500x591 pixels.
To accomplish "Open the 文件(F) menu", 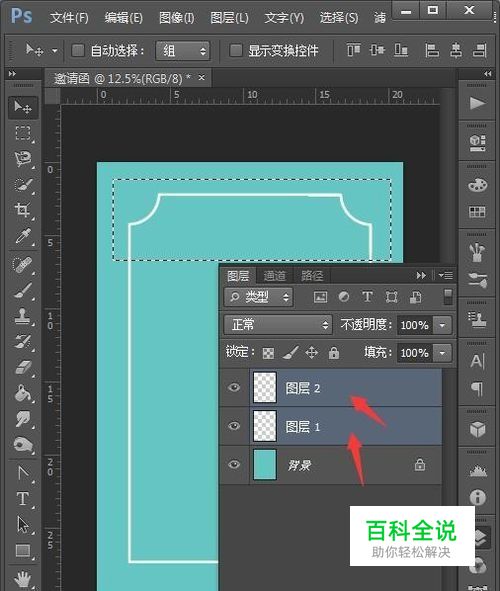I will (x=69, y=18).
